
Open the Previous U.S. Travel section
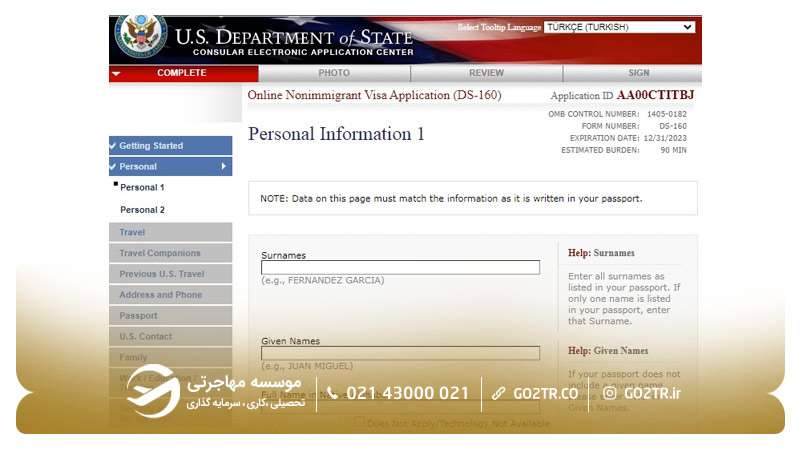coord(170,274)
